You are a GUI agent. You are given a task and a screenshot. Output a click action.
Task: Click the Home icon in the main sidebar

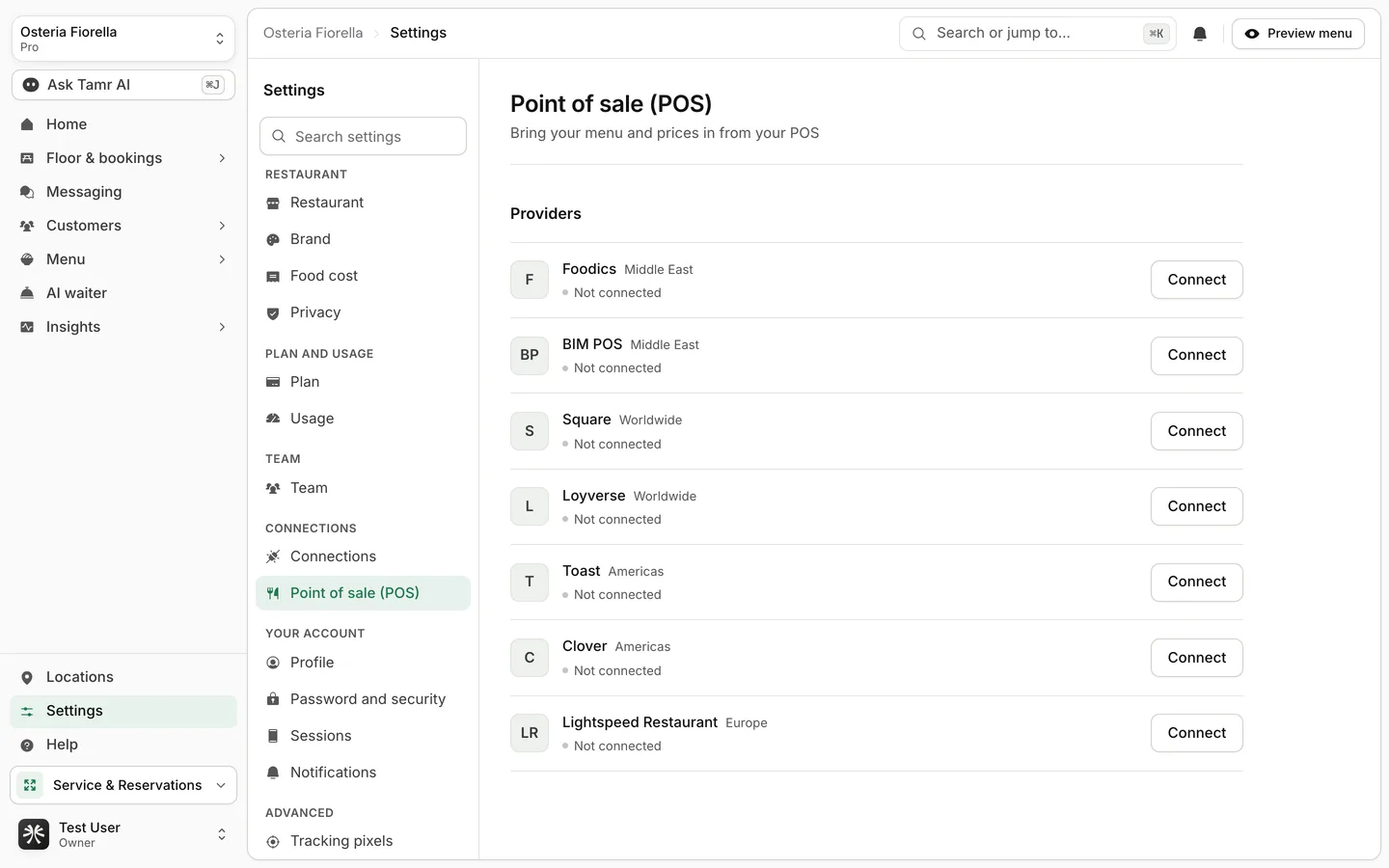point(27,124)
